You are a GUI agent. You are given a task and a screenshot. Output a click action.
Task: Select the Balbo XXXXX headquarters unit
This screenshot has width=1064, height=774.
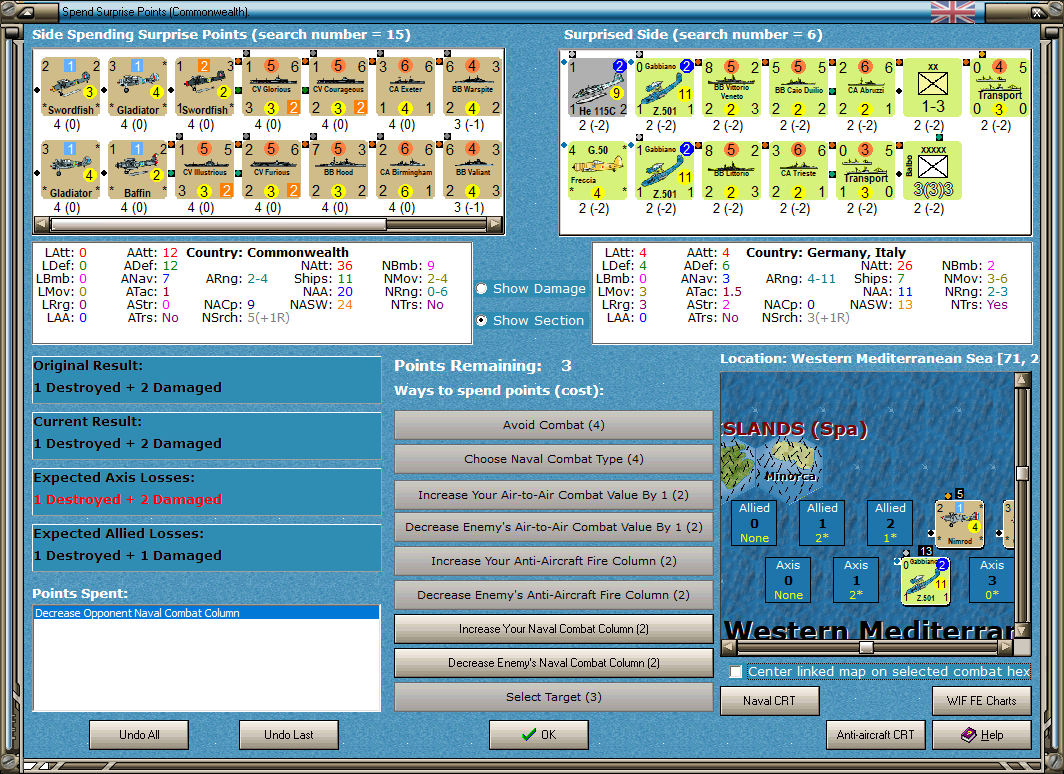932,170
